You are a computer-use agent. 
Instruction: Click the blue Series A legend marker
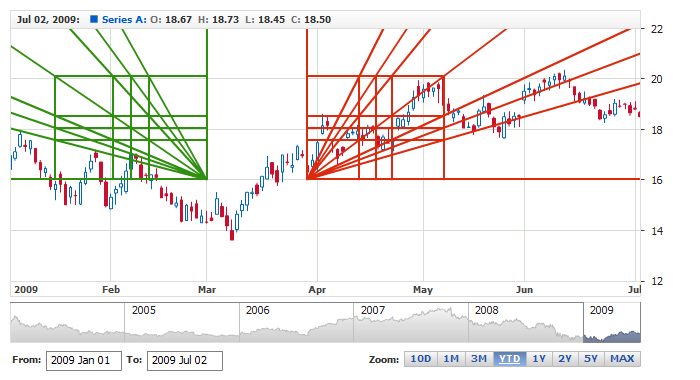click(94, 19)
